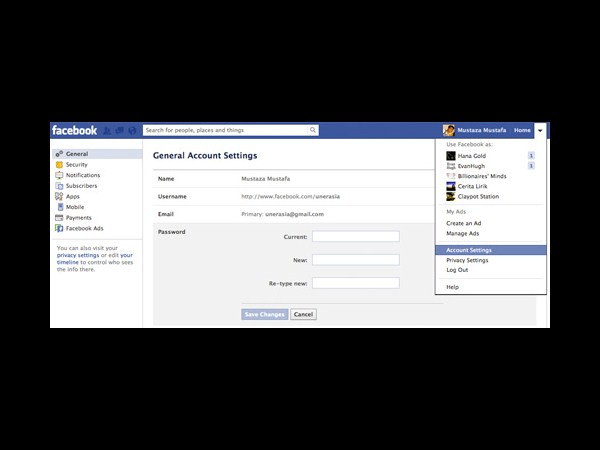Click the EvanHugh page thumbnail

pos(451,166)
